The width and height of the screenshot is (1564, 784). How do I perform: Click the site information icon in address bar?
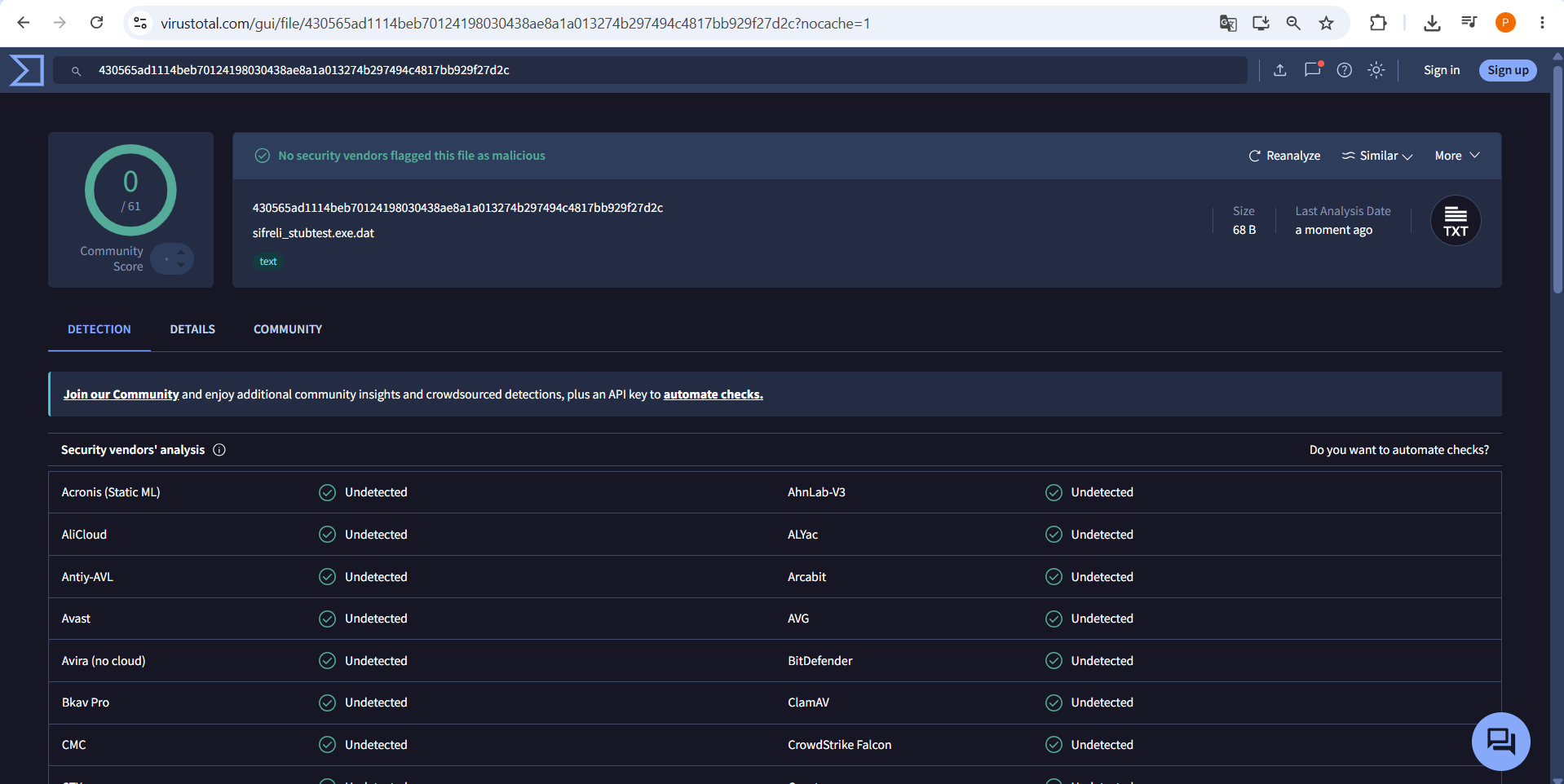click(140, 23)
